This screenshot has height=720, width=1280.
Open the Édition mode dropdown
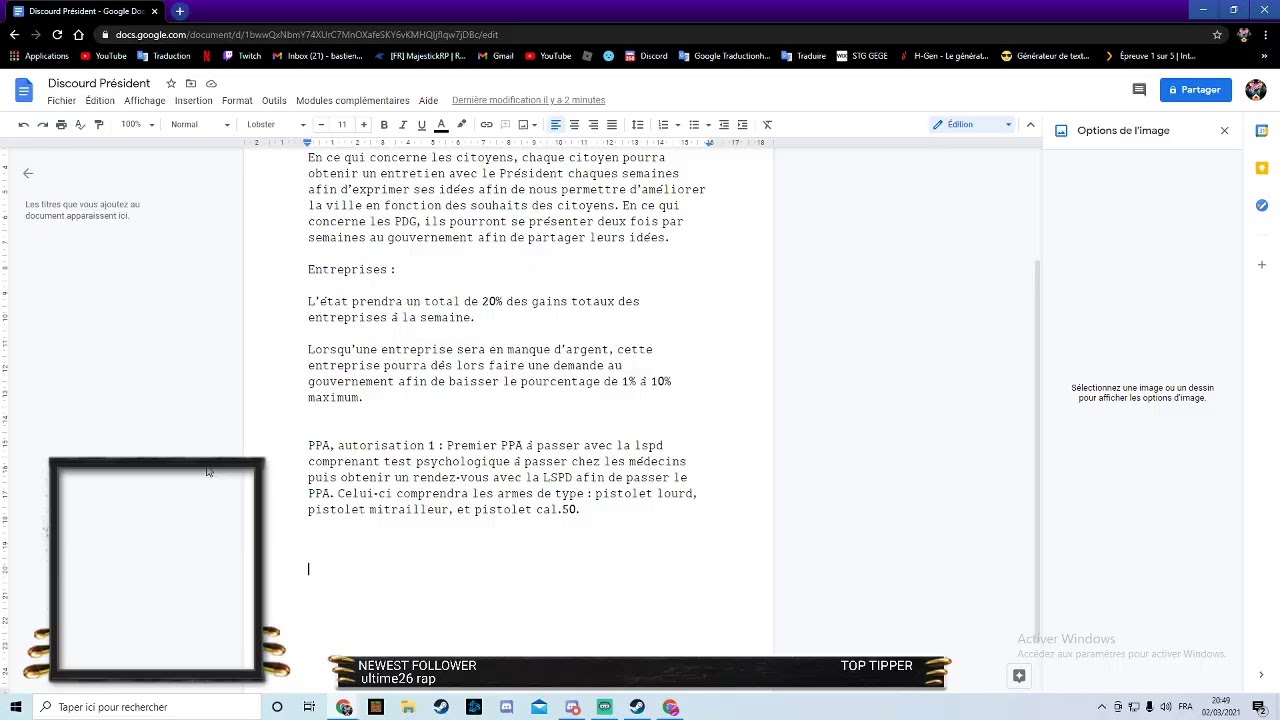972,125
